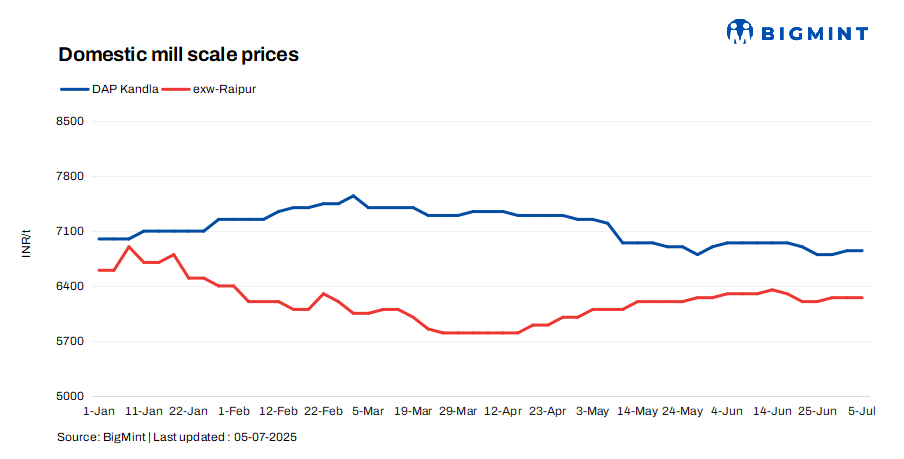The width and height of the screenshot is (904, 459).
Task: Click the blue DAP Kandla legend swatch
Action: point(75,89)
